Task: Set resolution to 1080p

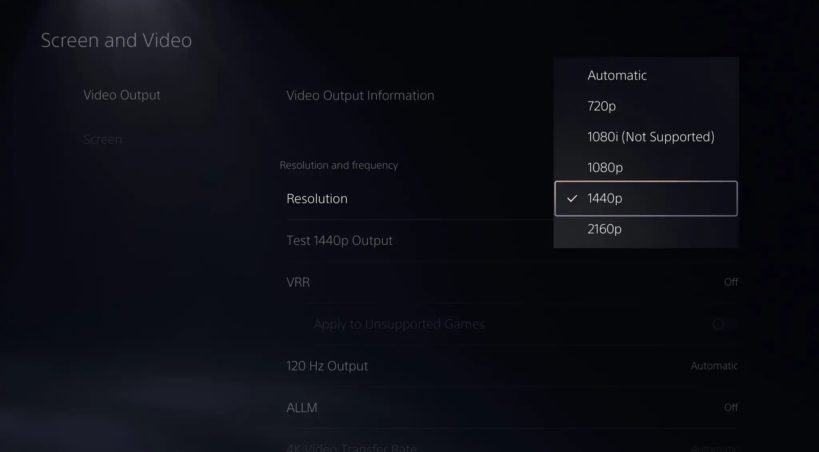Action: point(607,167)
